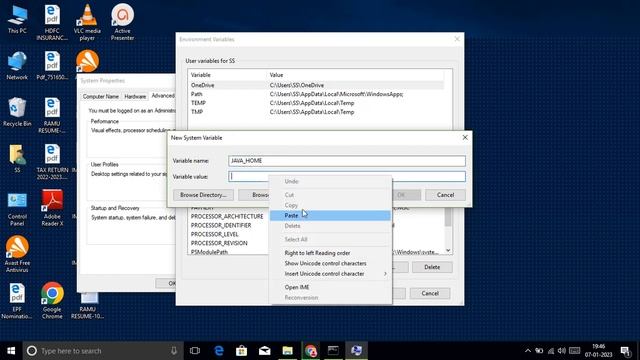Open the Pdf_751650 file icon
Viewport: 640px width, 360px height.
pyautogui.click(x=52, y=65)
